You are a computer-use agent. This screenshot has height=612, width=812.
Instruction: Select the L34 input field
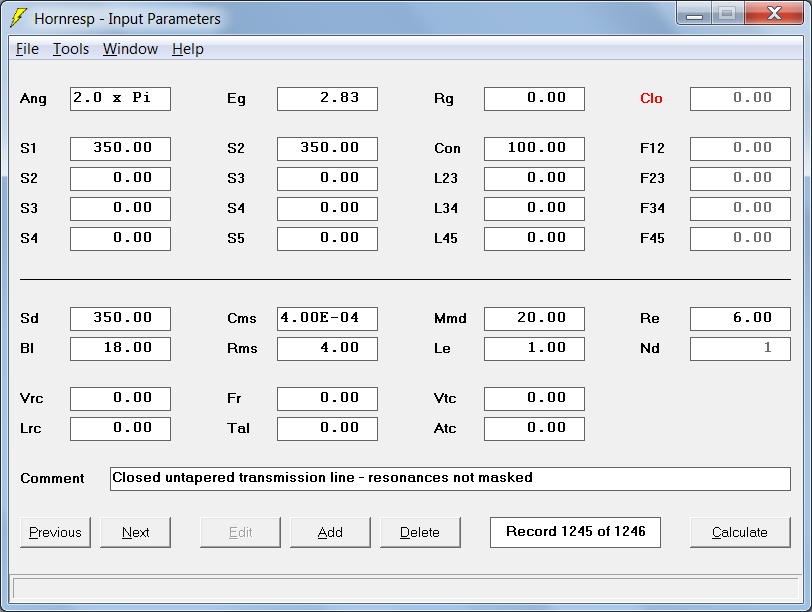[x=534, y=209]
